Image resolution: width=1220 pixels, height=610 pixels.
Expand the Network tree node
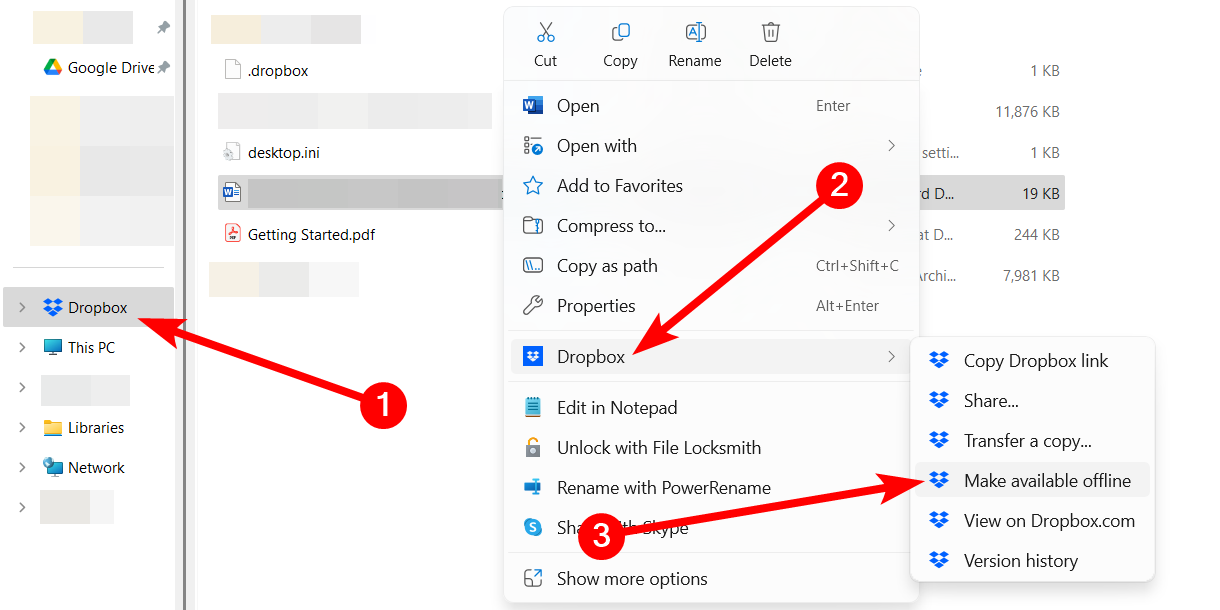tap(22, 467)
